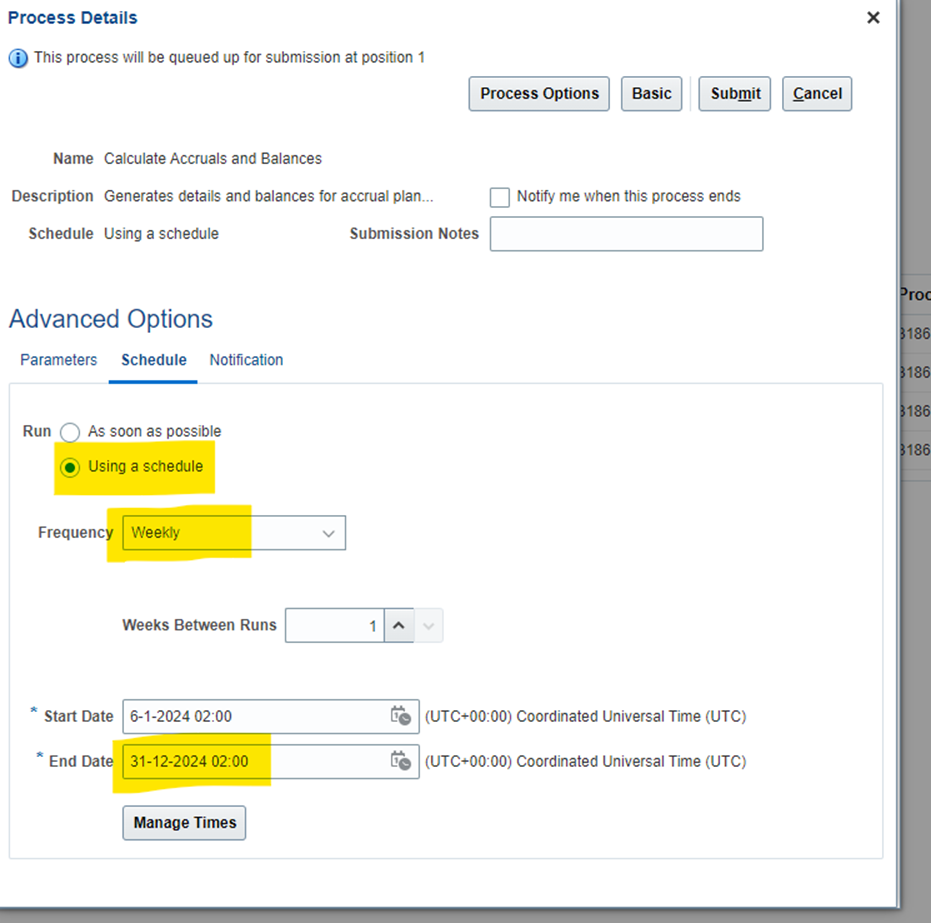This screenshot has height=923, width=931.
Task: Open Process Options
Action: [x=539, y=93]
